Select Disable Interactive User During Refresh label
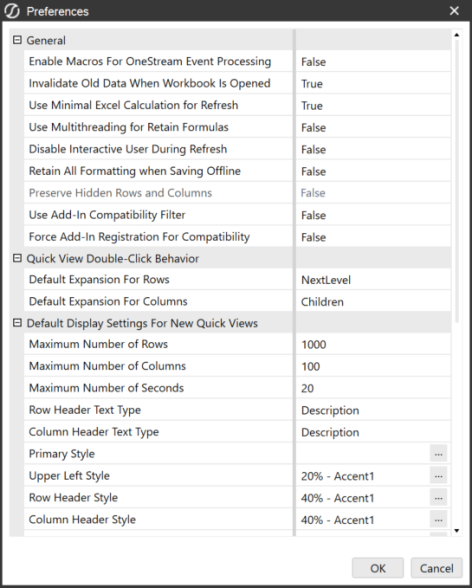 pyautogui.click(x=128, y=149)
